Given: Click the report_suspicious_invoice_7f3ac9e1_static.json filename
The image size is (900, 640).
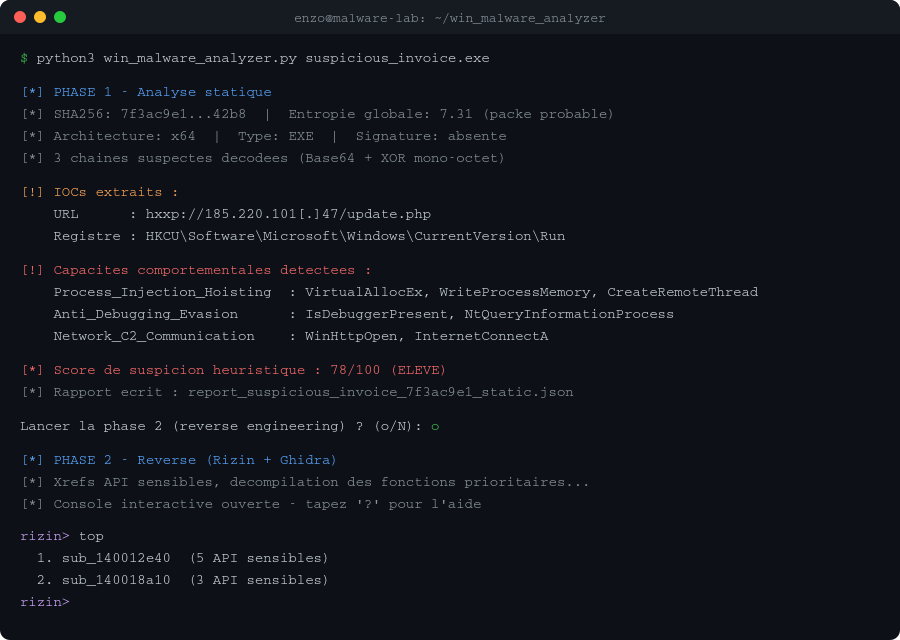Looking at the screenshot, I should pos(381,392).
